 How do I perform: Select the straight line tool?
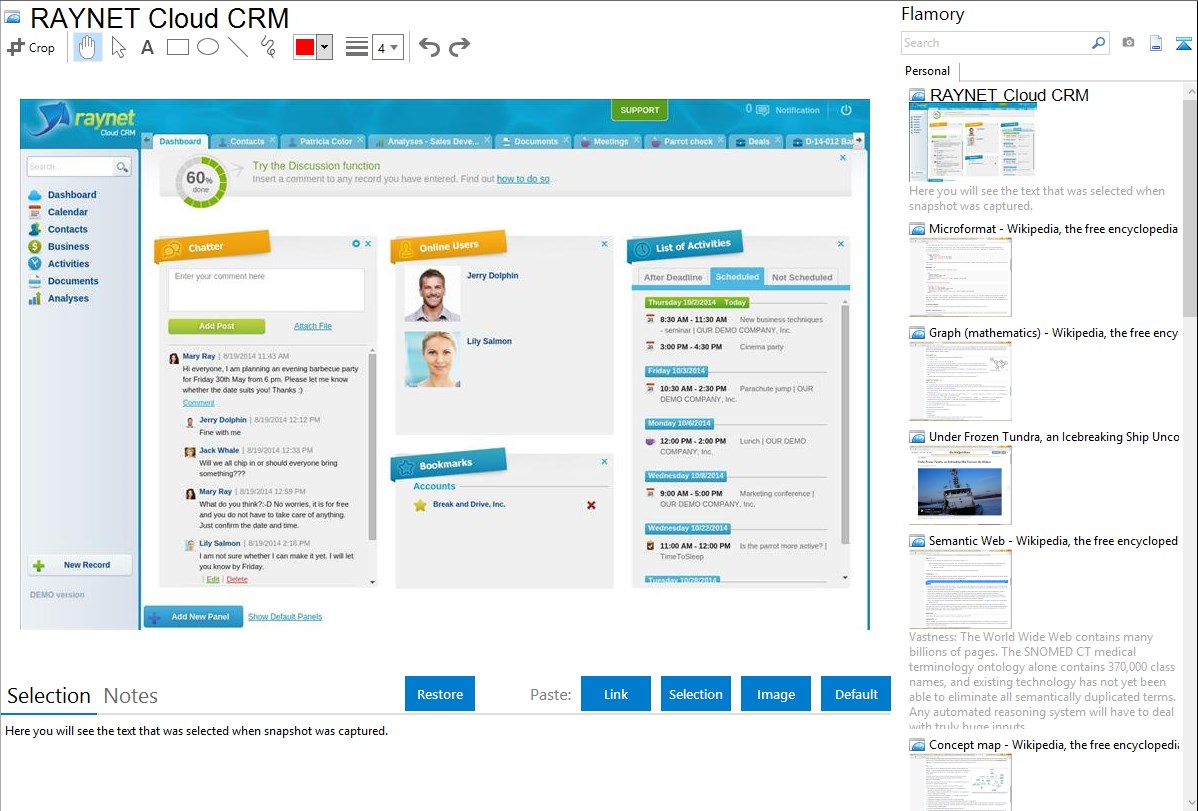click(x=238, y=47)
